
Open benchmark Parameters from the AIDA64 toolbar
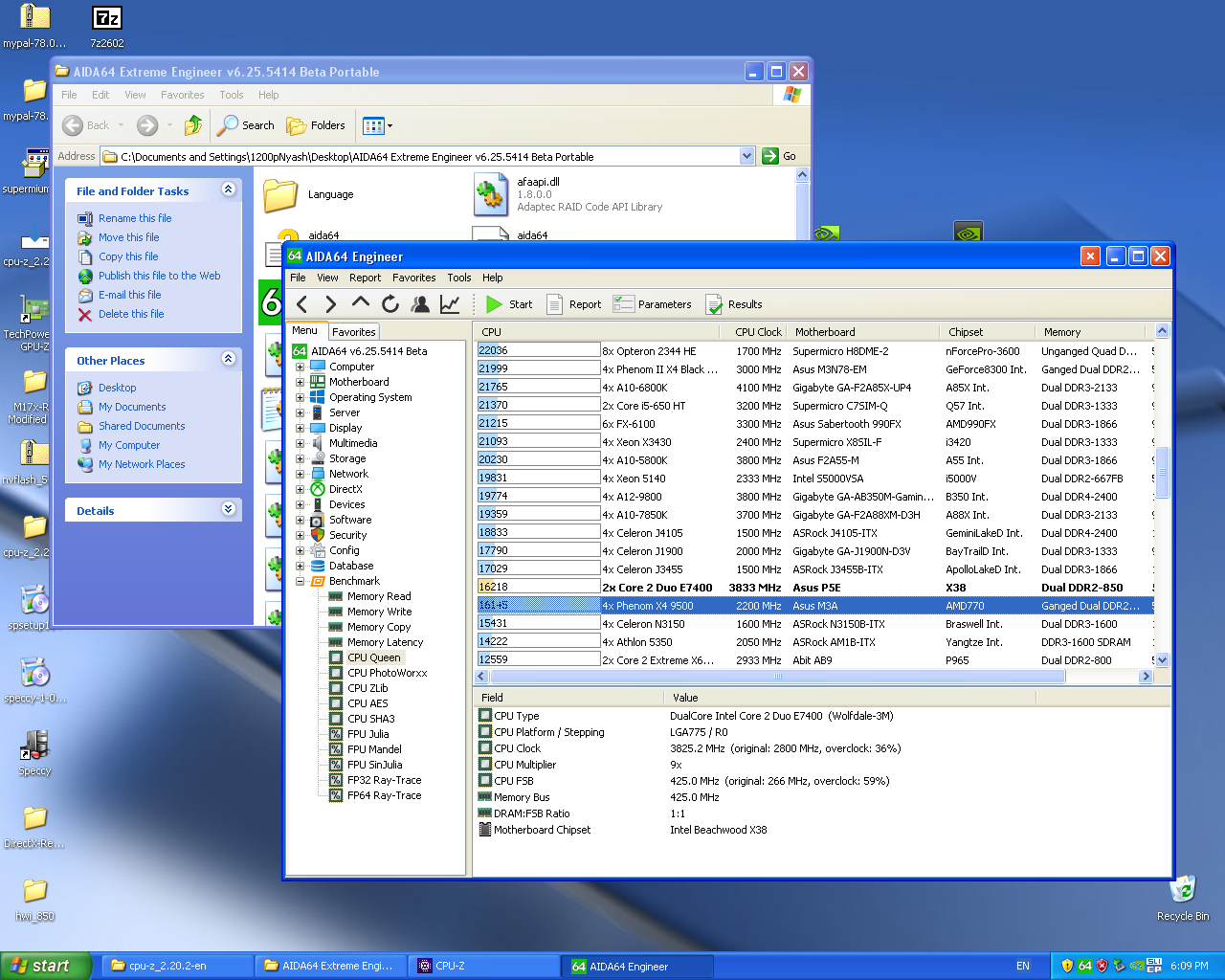pos(653,304)
